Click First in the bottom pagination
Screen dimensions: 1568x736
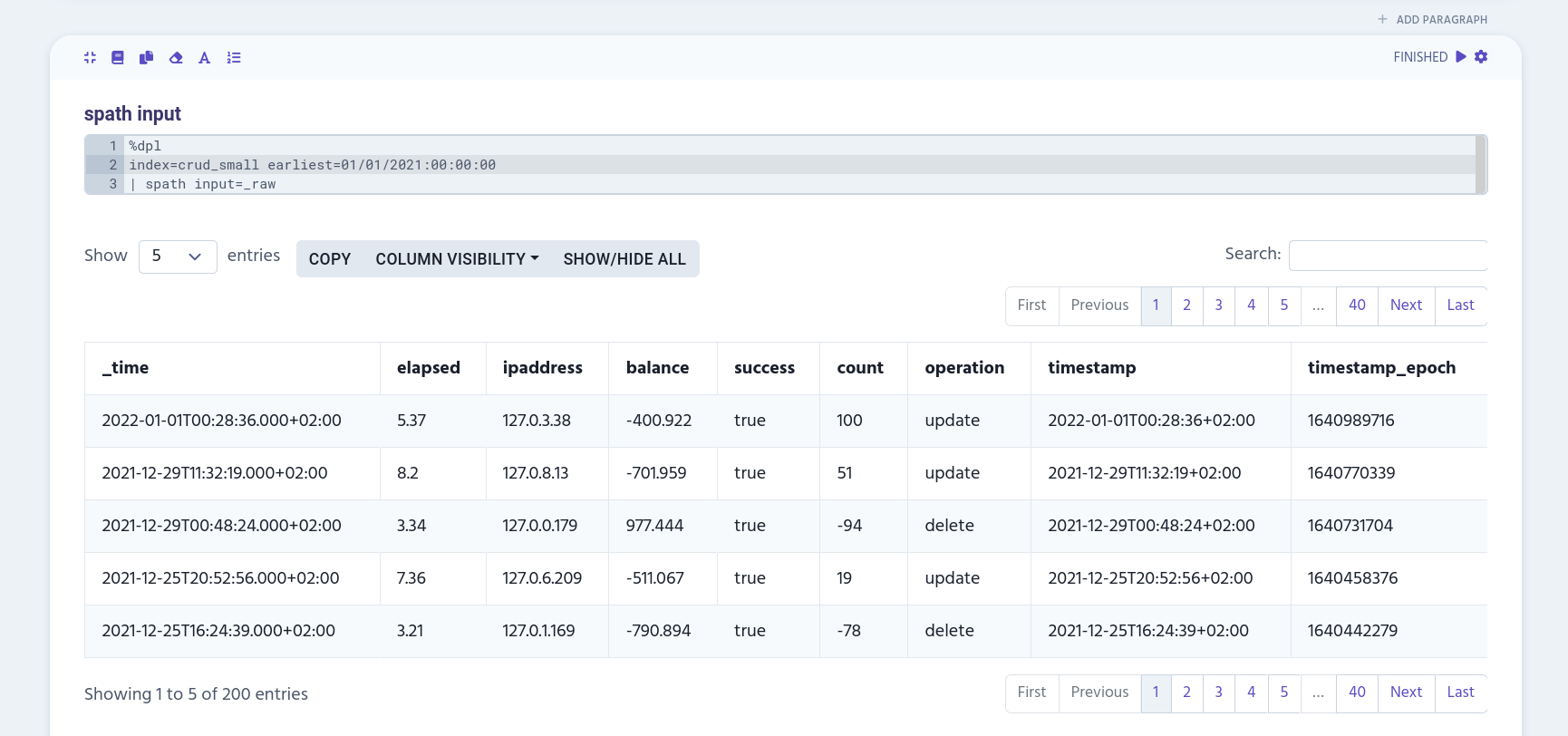[x=1031, y=692]
